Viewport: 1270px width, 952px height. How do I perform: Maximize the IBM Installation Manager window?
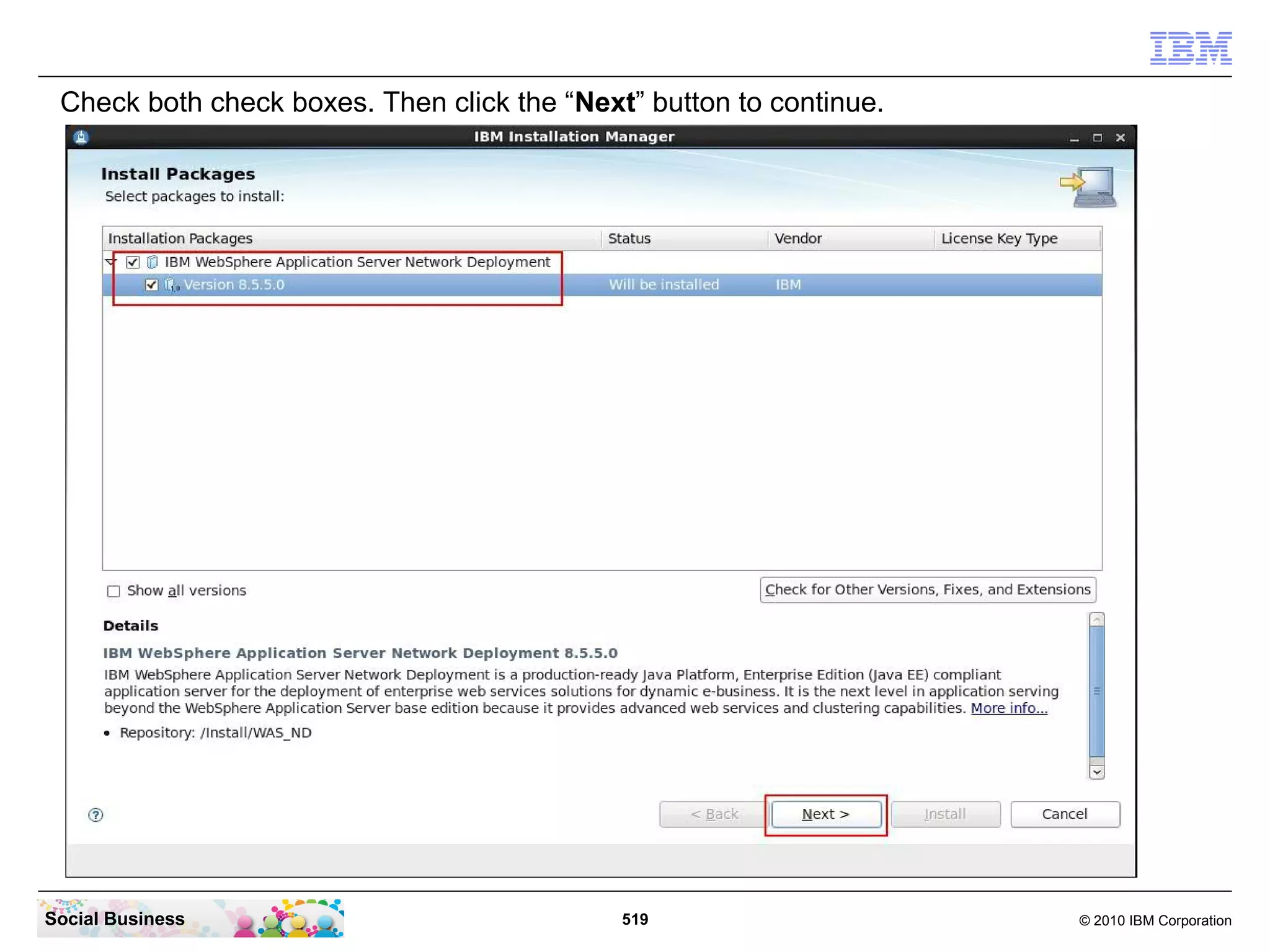pos(1098,138)
